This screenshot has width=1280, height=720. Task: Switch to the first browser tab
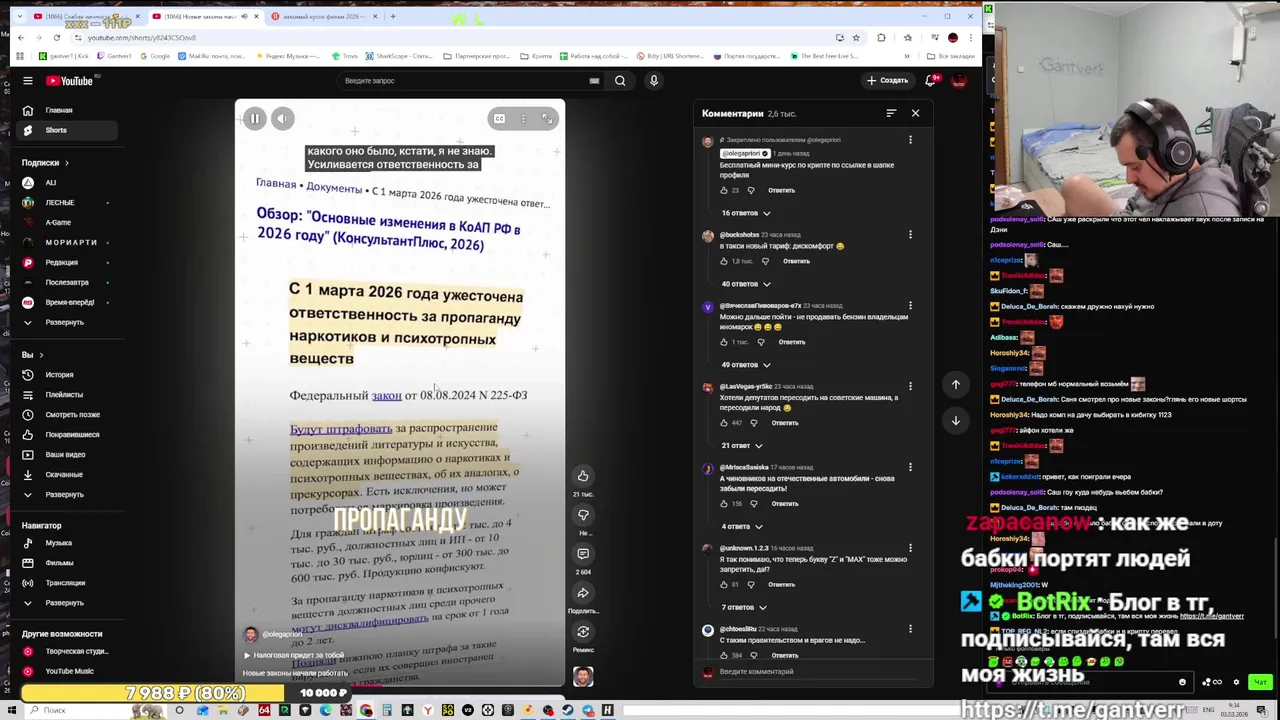[x=82, y=17]
